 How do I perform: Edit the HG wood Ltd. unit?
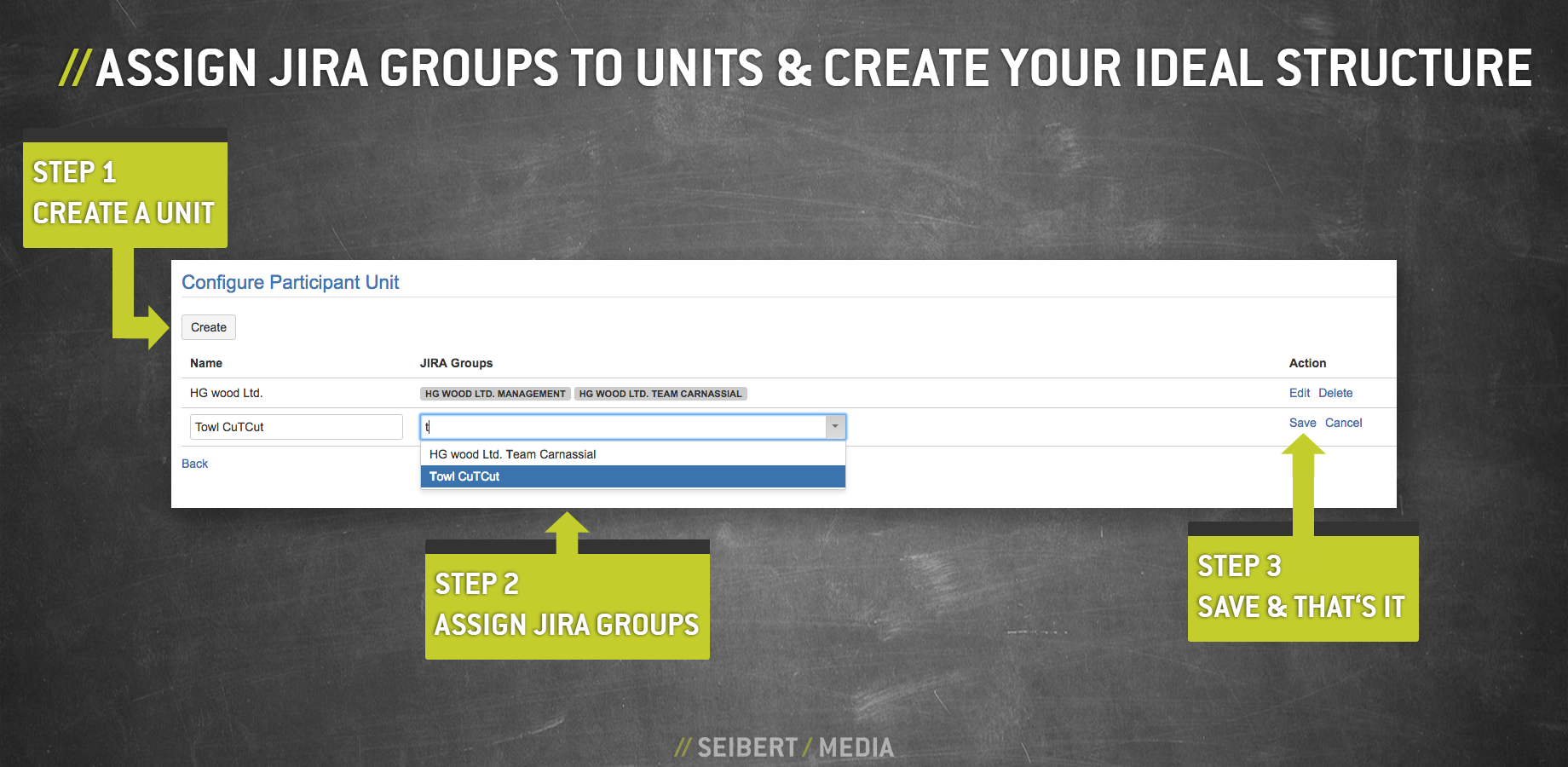pos(1300,393)
